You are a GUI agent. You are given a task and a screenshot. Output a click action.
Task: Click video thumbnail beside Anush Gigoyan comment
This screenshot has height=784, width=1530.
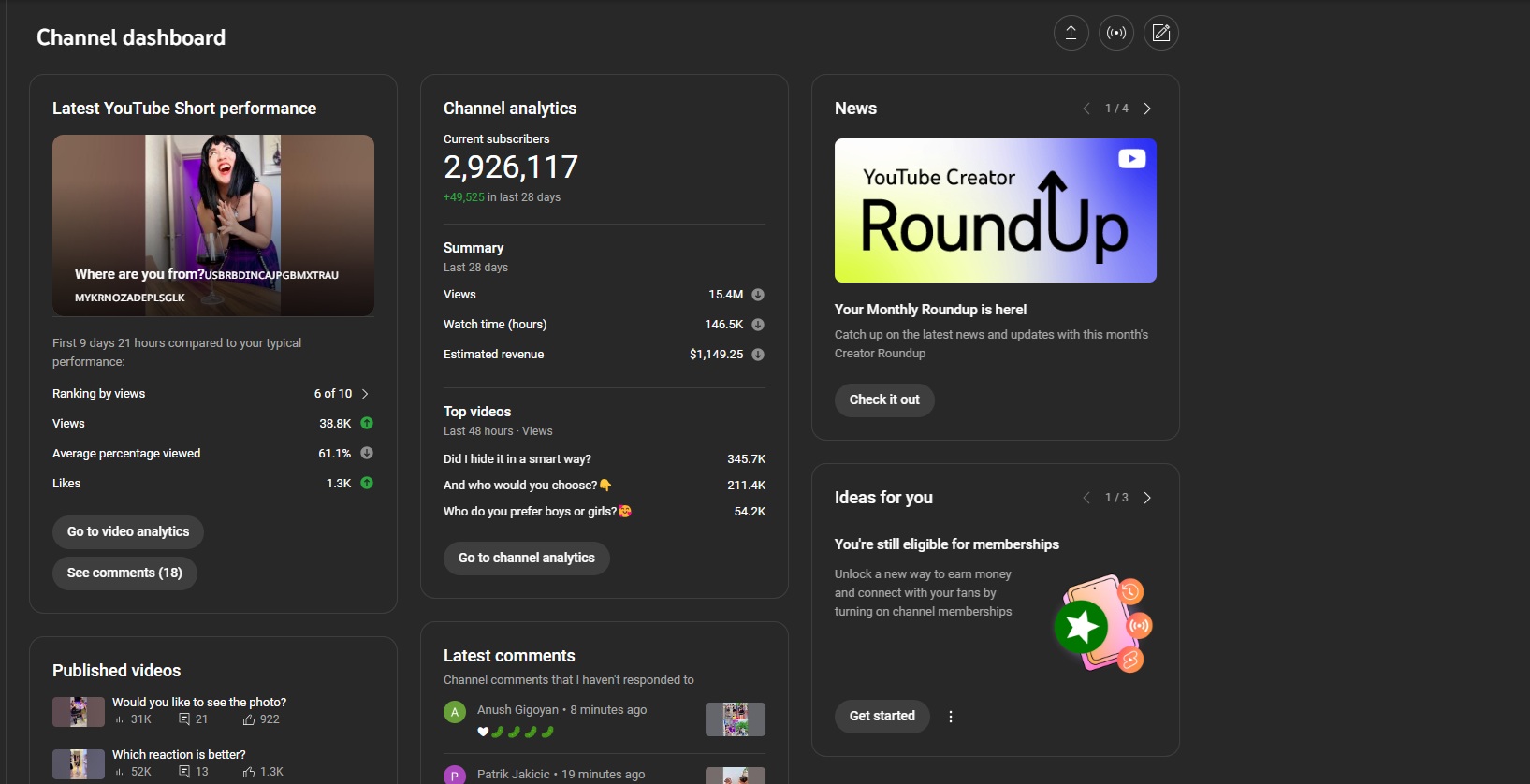(736, 719)
